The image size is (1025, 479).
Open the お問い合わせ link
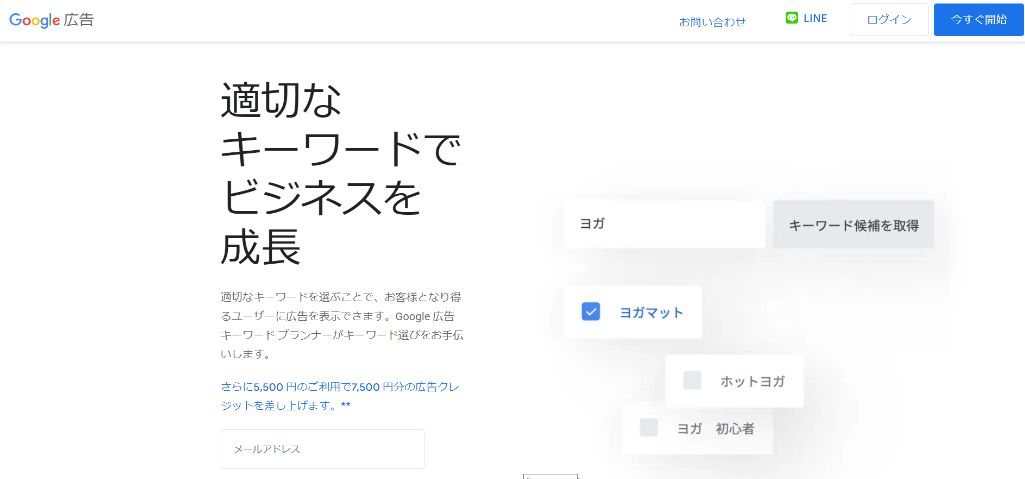[712, 22]
